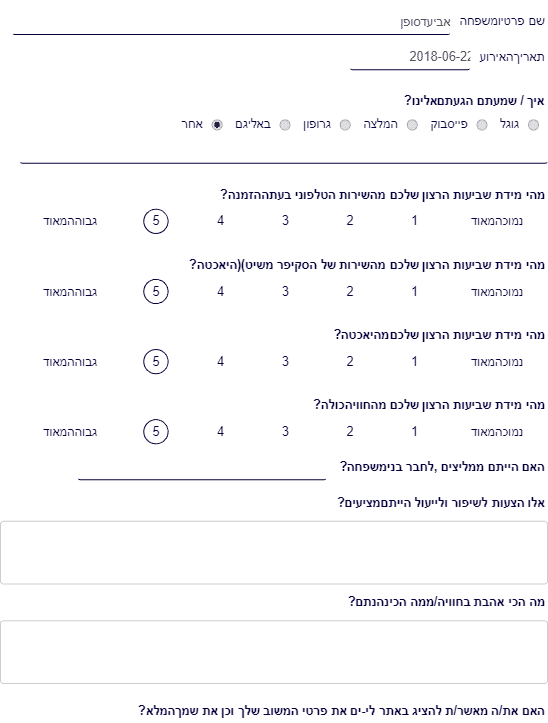Click the recommend-to-friend answer field

tap(202, 468)
